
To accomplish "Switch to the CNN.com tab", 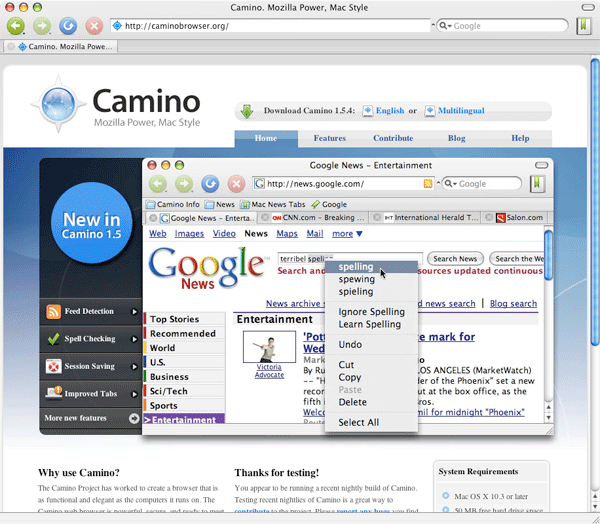I will point(314,218).
